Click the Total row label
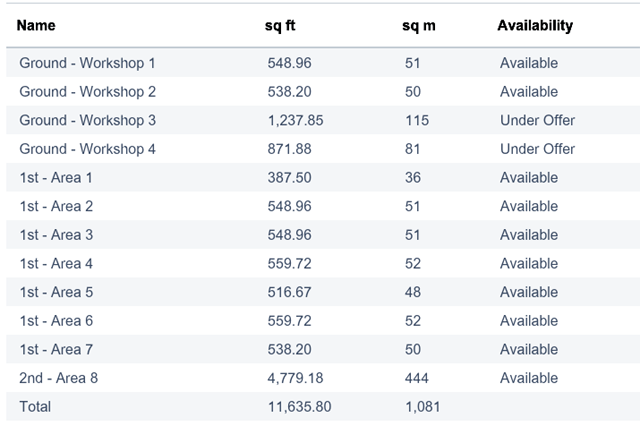 [x=35, y=407]
